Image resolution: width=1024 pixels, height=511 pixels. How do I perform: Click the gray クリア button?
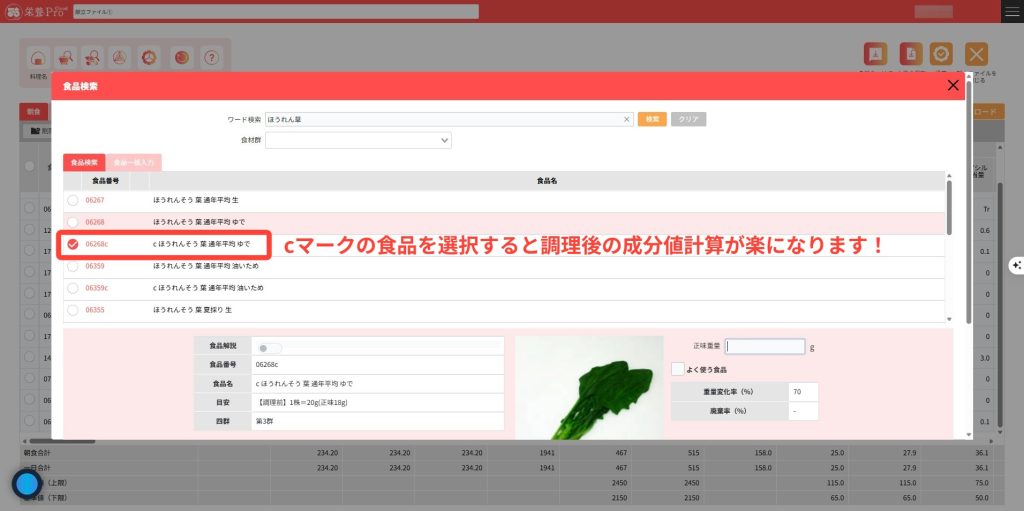click(688, 119)
